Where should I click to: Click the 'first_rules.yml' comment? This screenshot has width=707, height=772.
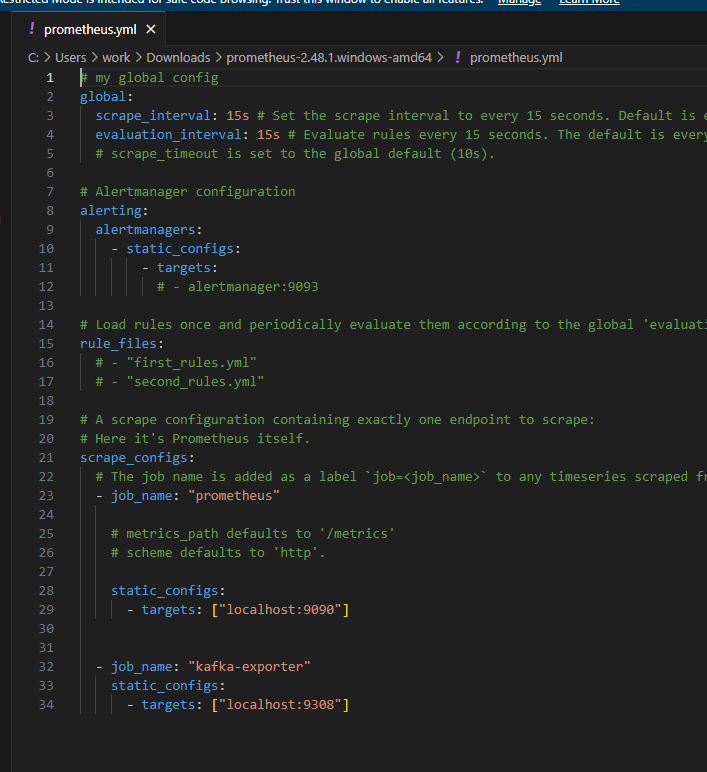coord(176,362)
